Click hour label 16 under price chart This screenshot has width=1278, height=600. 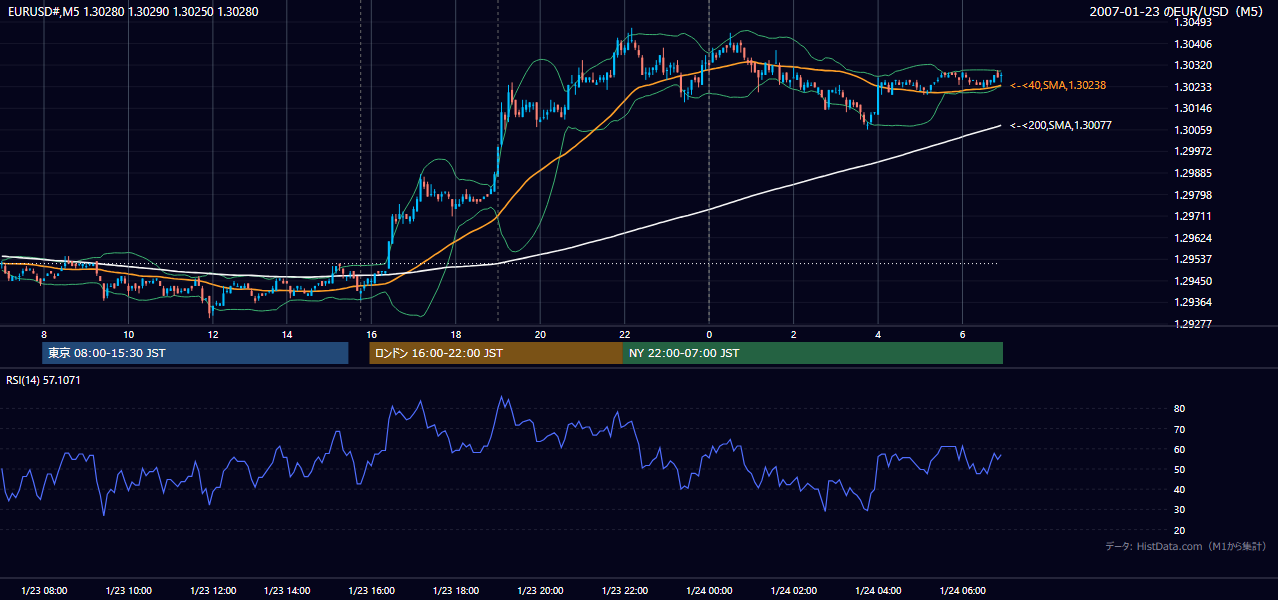click(371, 334)
